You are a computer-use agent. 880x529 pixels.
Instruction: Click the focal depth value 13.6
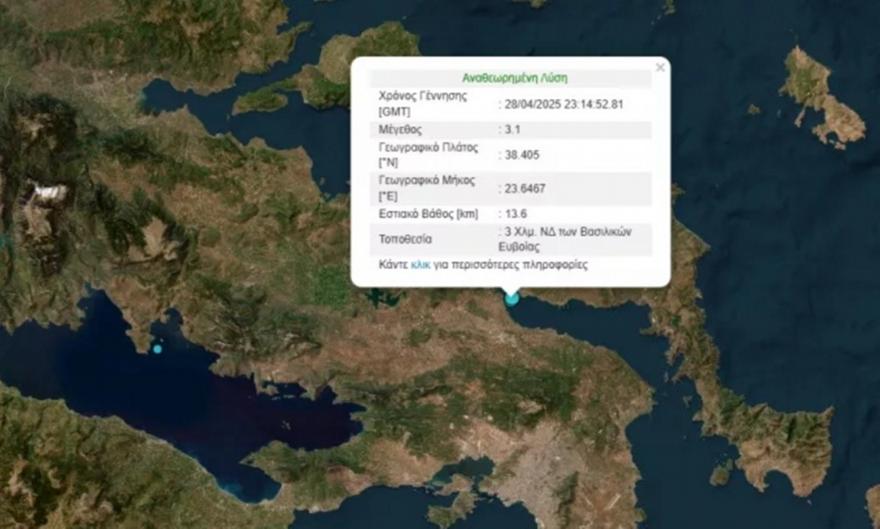pos(517,213)
